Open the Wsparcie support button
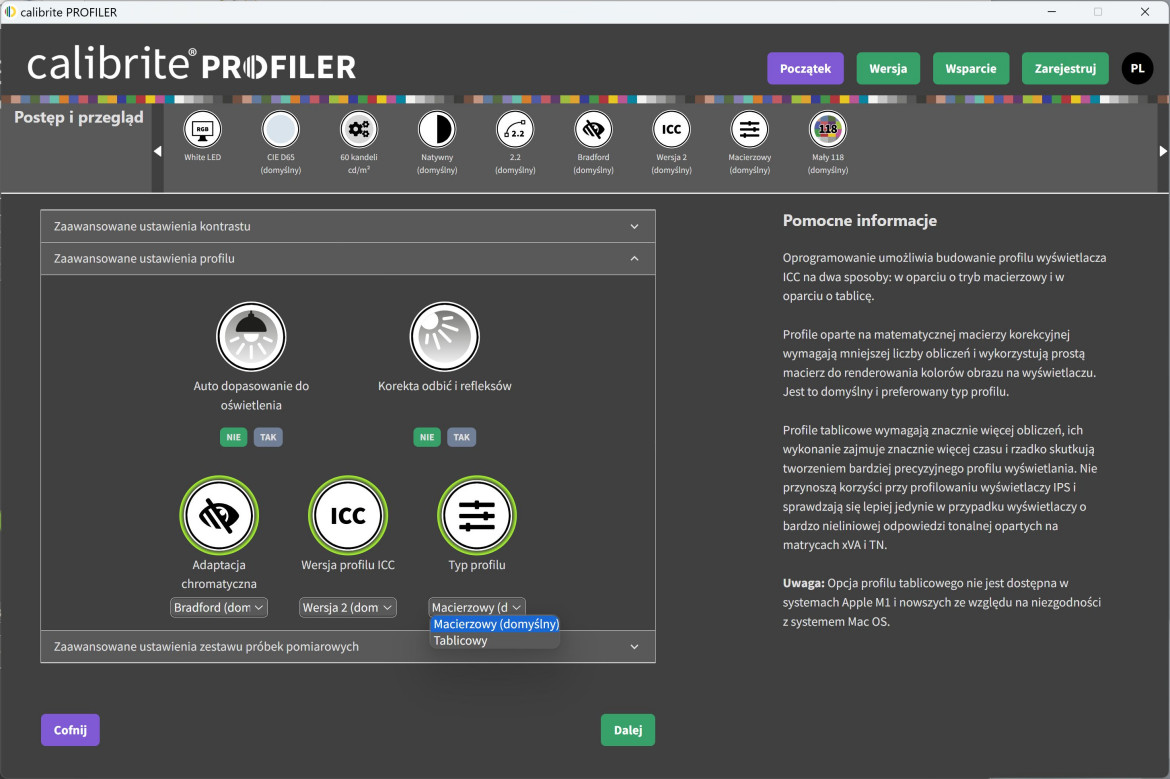1170x779 pixels. click(971, 69)
